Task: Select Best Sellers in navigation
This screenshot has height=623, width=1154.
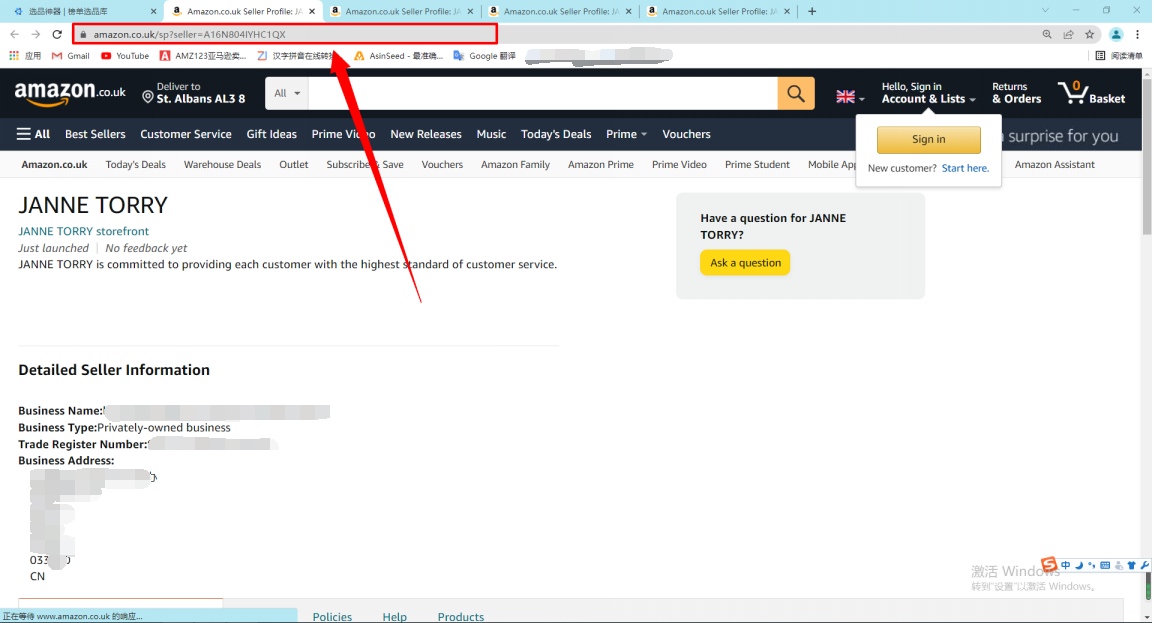Action: click(95, 134)
